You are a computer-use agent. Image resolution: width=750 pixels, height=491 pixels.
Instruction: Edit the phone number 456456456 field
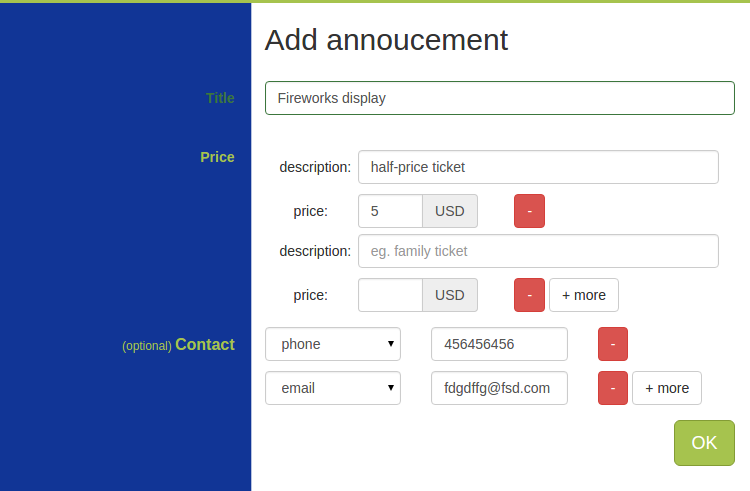click(499, 344)
